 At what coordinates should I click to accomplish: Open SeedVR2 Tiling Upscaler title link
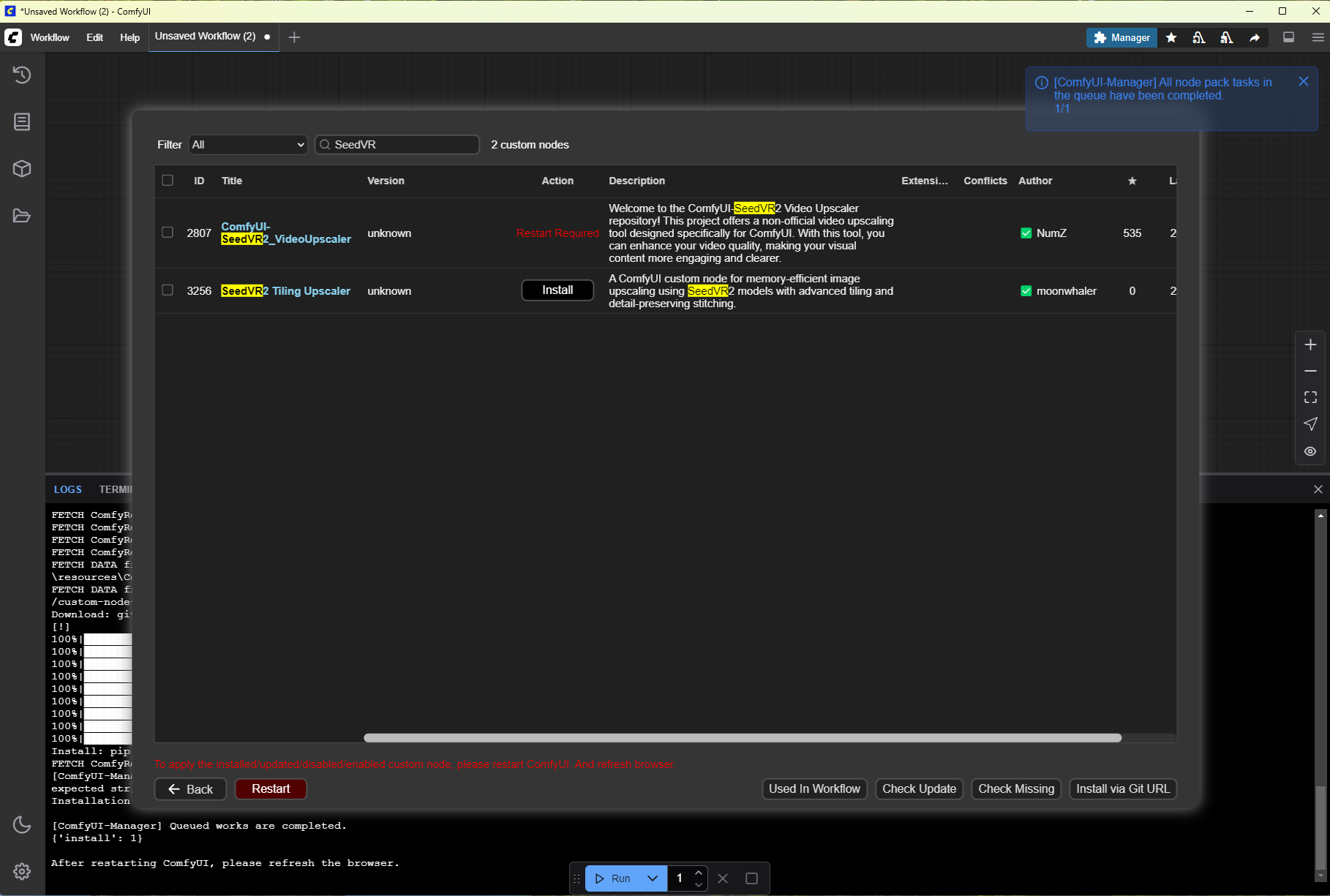click(285, 291)
